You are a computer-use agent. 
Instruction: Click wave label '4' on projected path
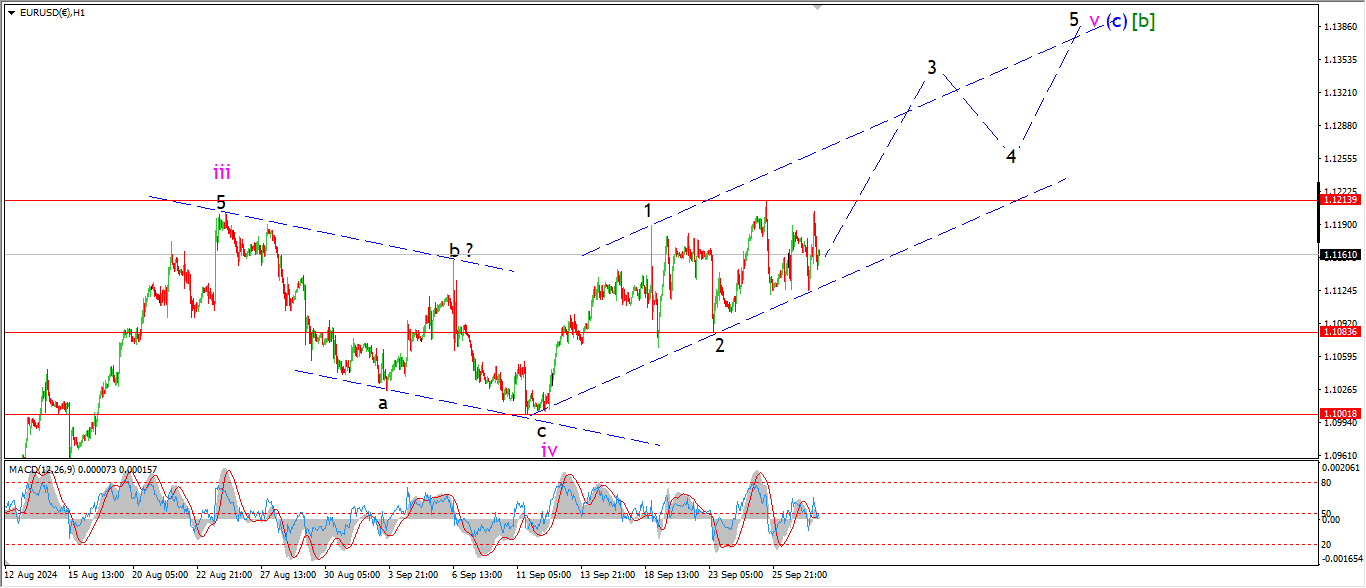point(1011,156)
